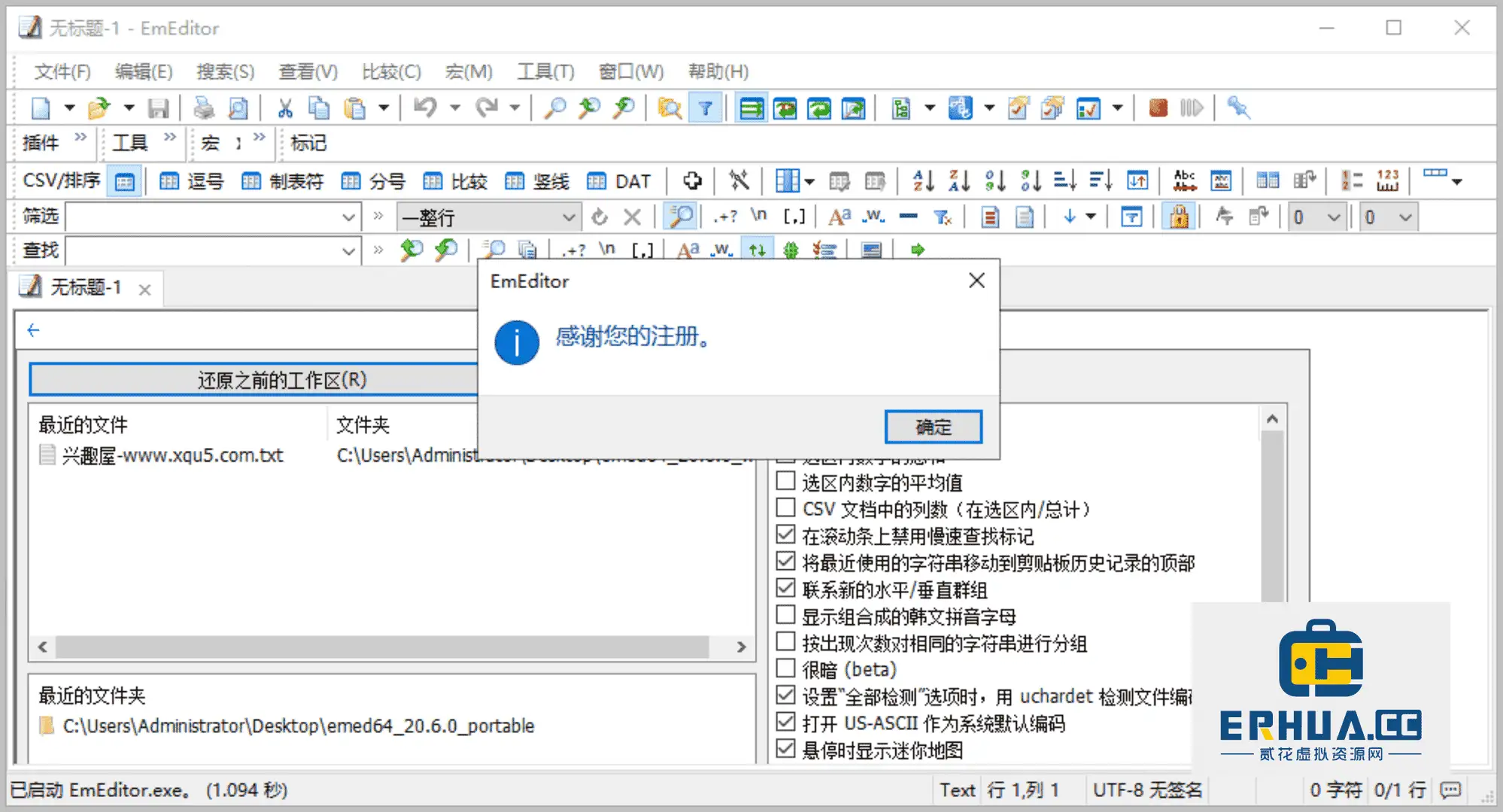1503x812 pixels.
Task: Toggle '将最近使用的字符串移动到剪贴板历史记录的顶部' checkbox
Action: (785, 562)
